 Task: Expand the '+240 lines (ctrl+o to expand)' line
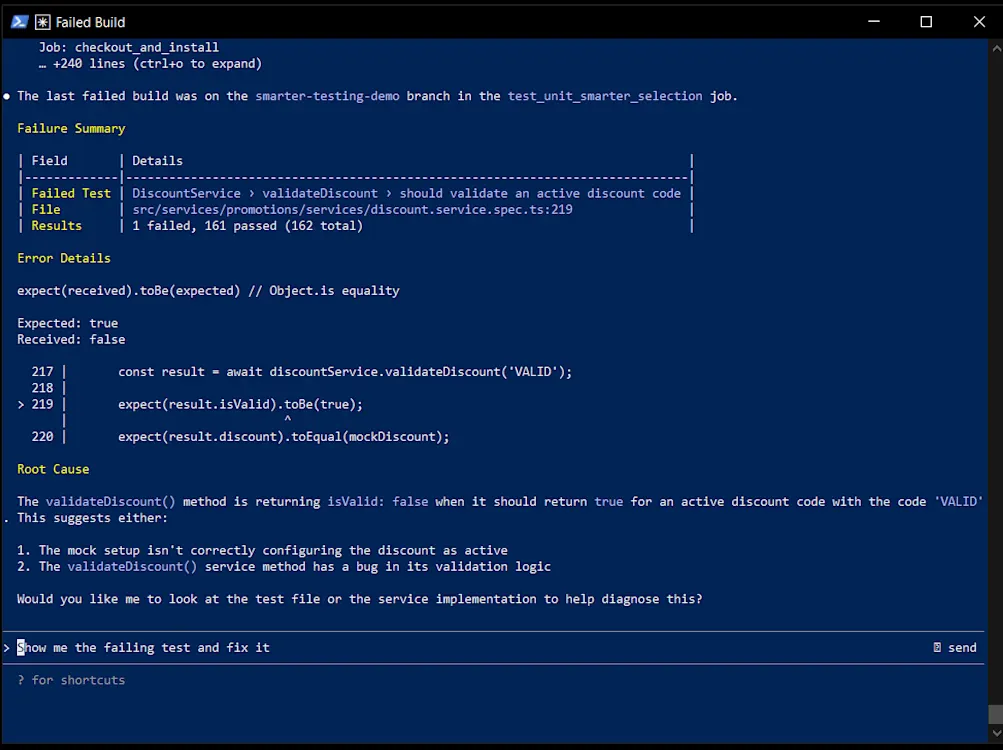150,64
